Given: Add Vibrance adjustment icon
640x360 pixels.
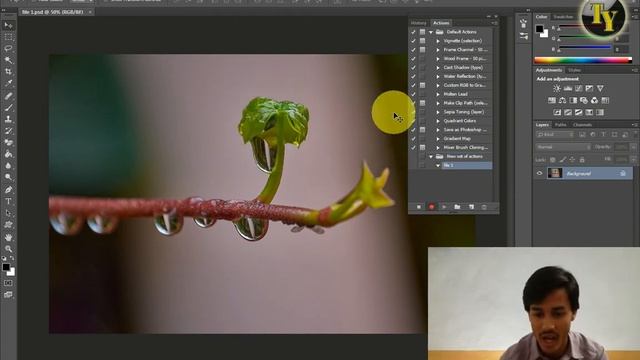Looking at the screenshot, I should pyautogui.click(x=600, y=89).
